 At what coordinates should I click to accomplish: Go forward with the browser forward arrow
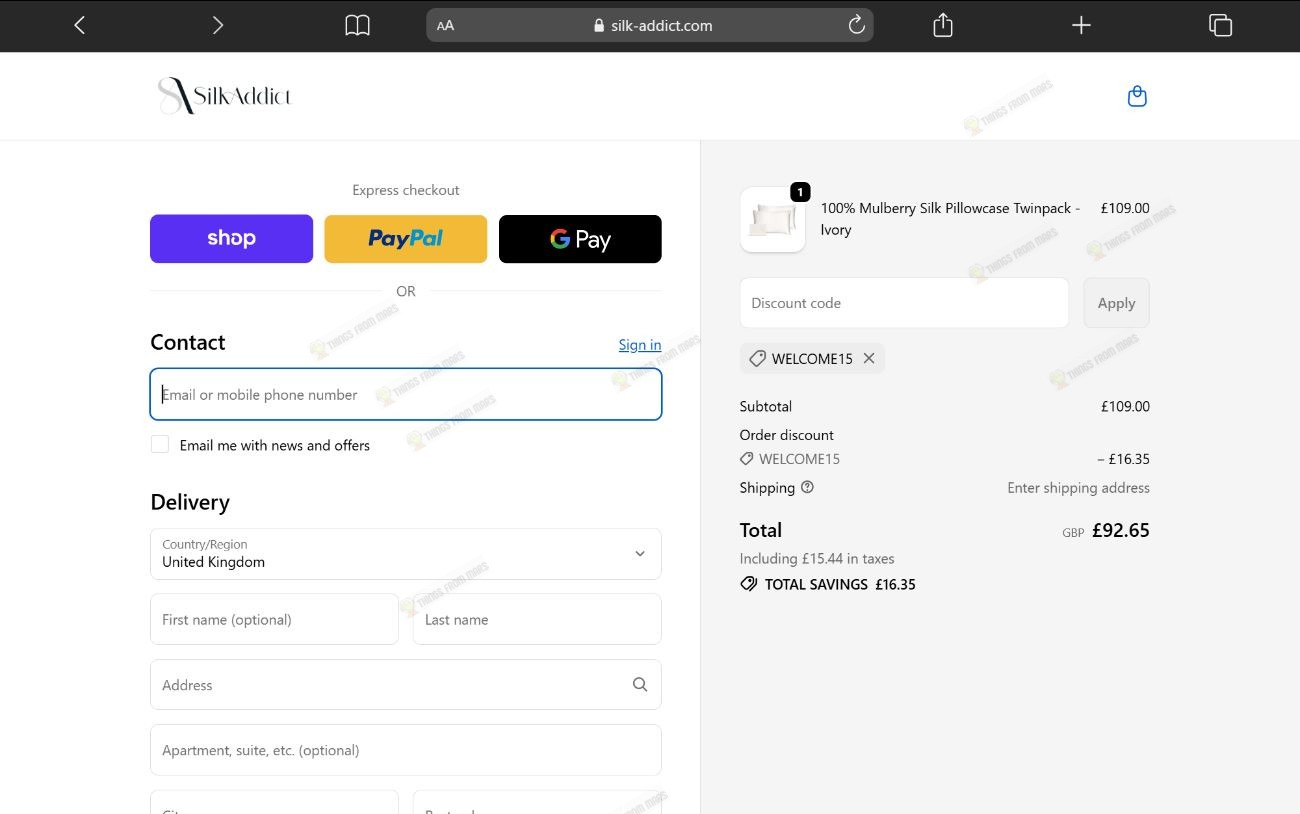[218, 25]
